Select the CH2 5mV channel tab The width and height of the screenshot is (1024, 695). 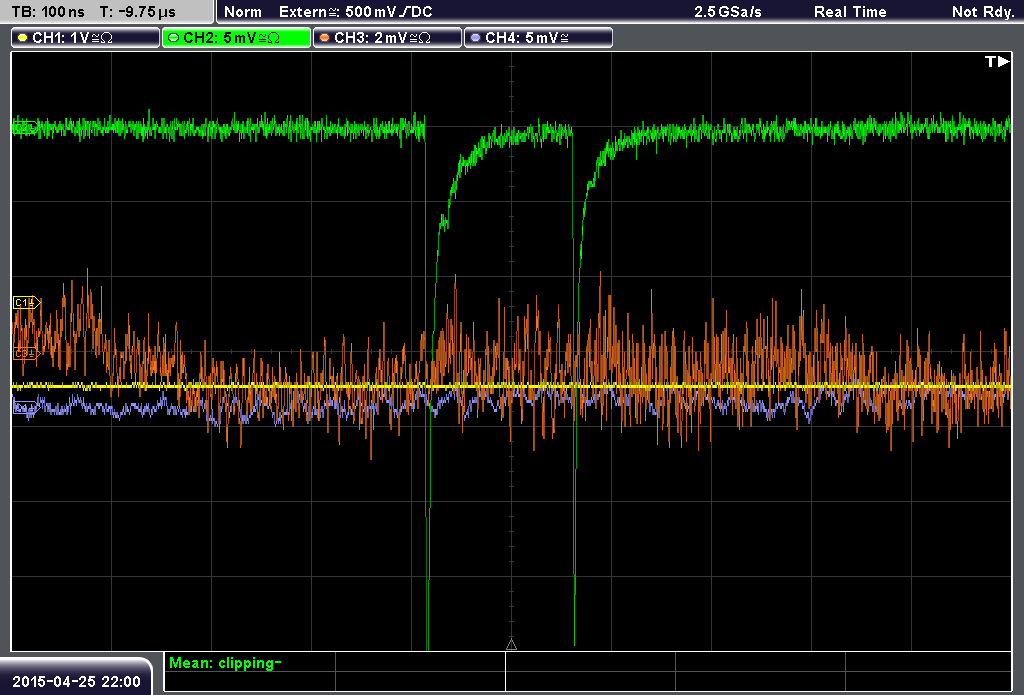(236, 38)
